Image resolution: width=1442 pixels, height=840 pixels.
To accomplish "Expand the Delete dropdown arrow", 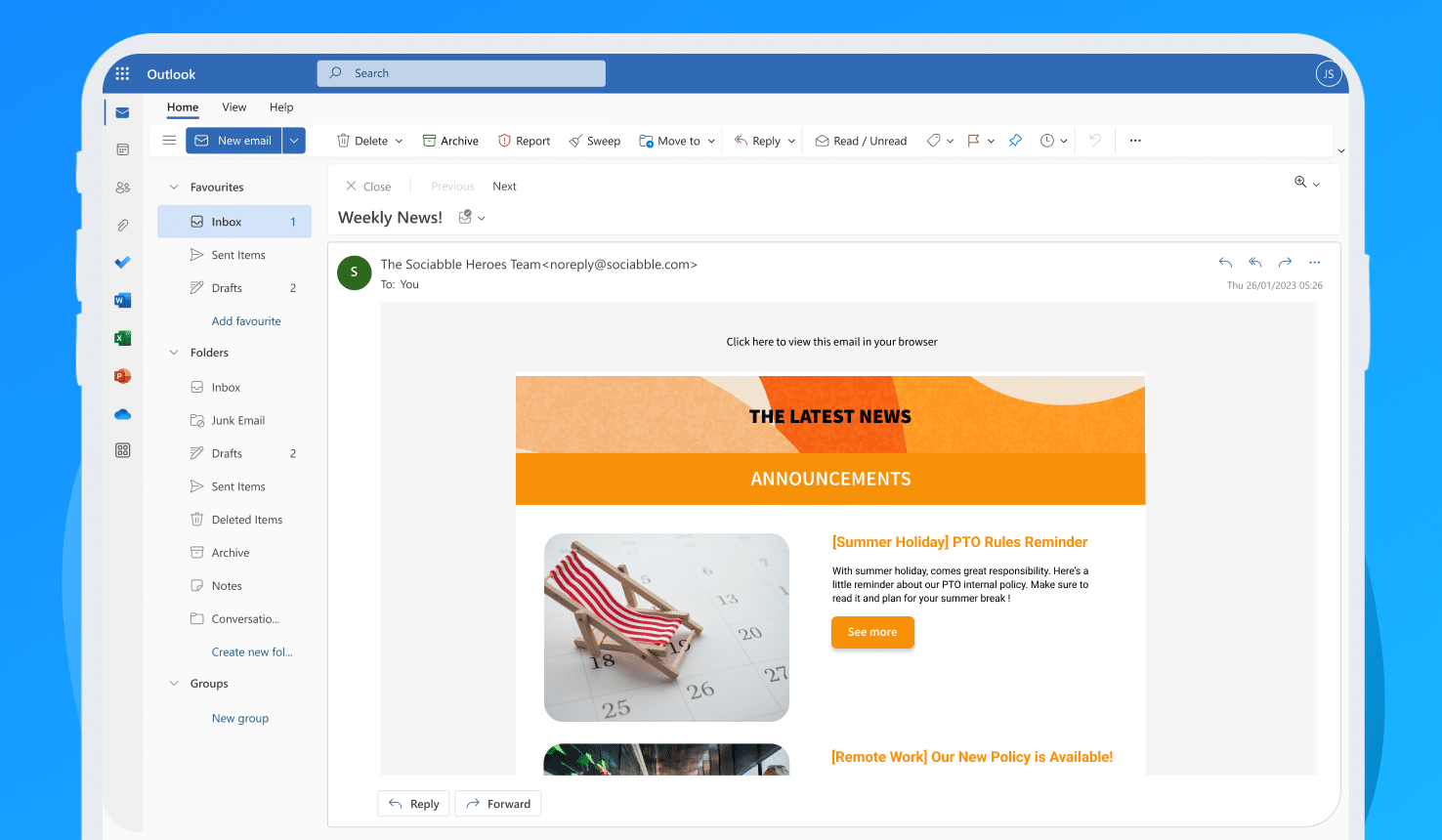I will coord(399,142).
